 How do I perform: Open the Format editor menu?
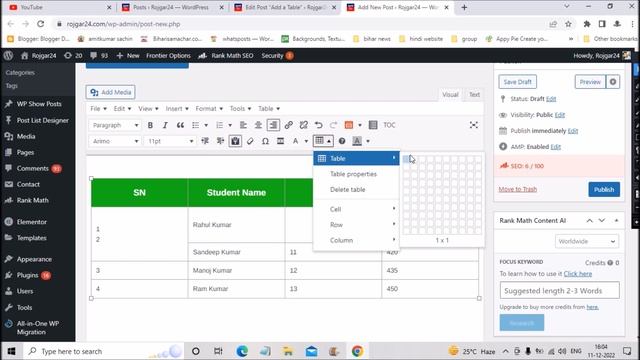[x=209, y=109]
